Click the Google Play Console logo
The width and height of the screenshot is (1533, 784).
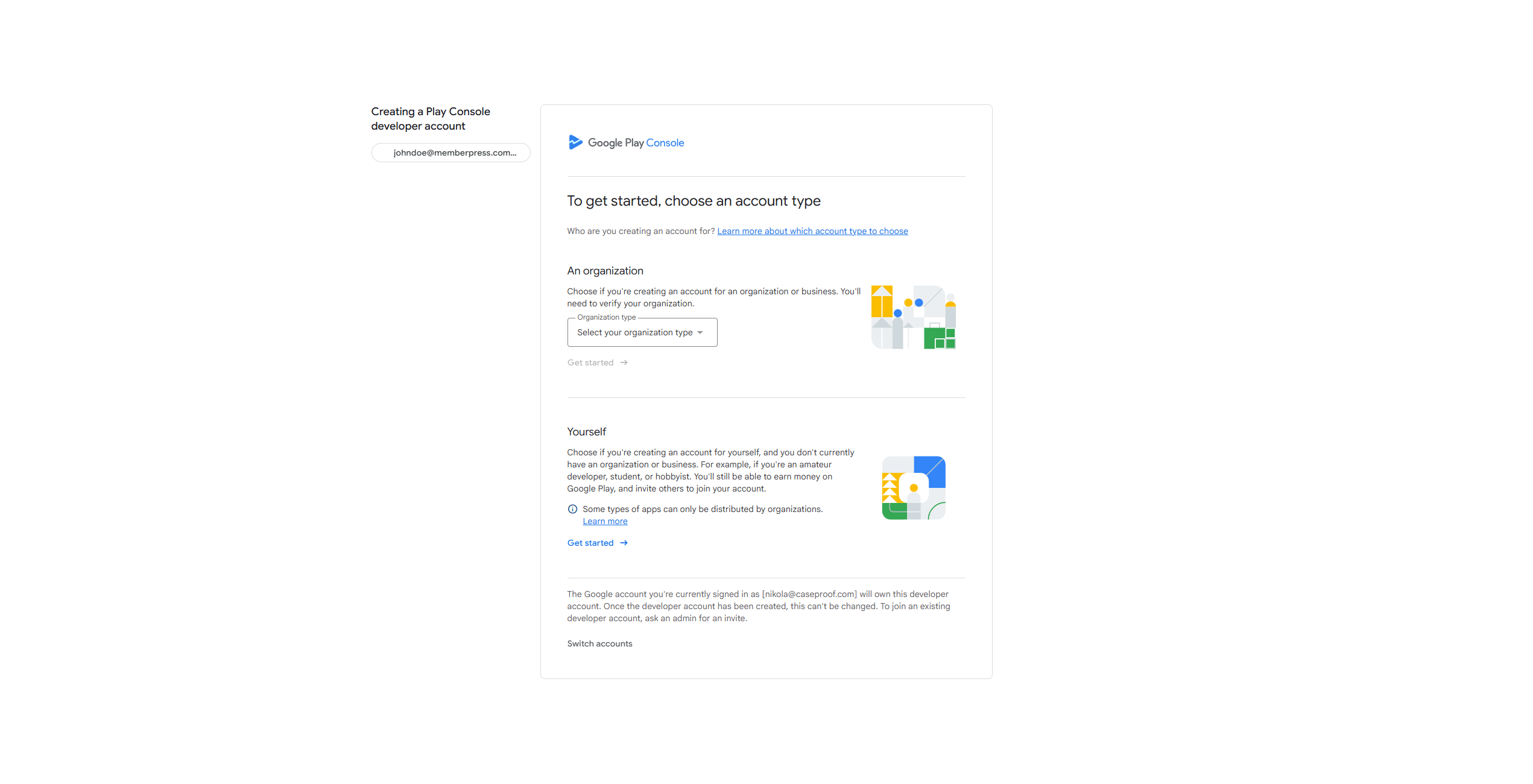point(626,142)
